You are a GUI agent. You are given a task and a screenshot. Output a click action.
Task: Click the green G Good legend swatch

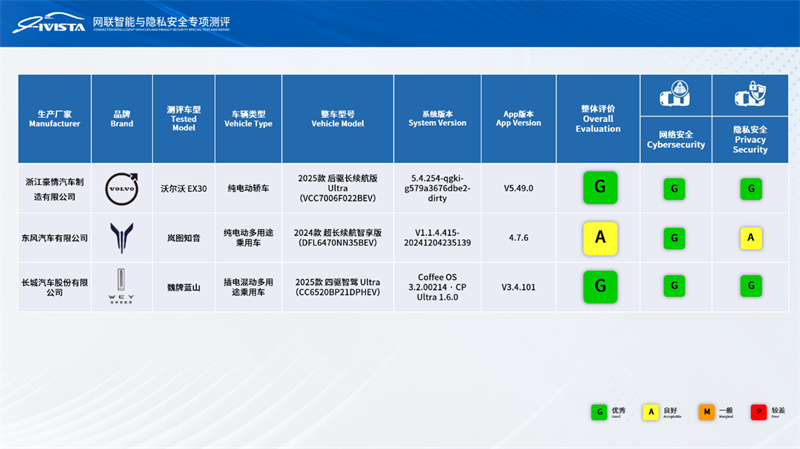(x=599, y=411)
